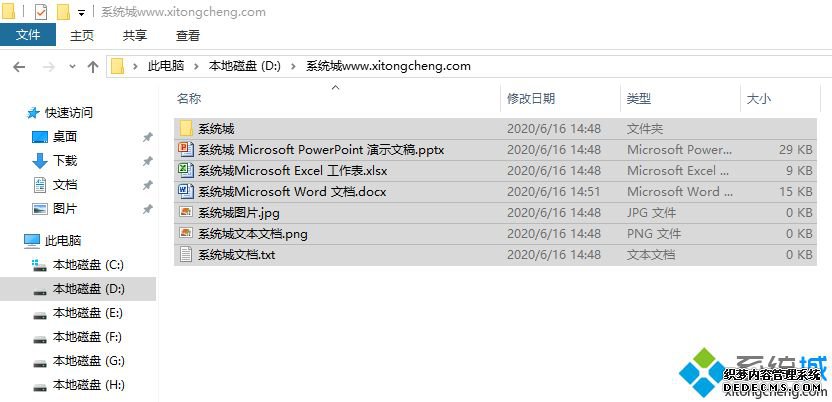Click the Properties quick access icon in title bar
The width and height of the screenshot is (832, 402).
pos(41,11)
